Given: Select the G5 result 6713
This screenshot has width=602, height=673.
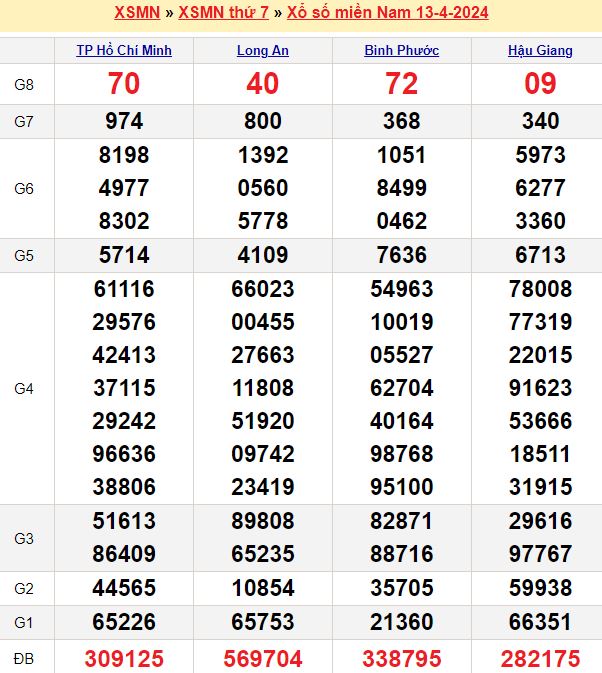Looking at the screenshot, I should pyautogui.click(x=540, y=255).
